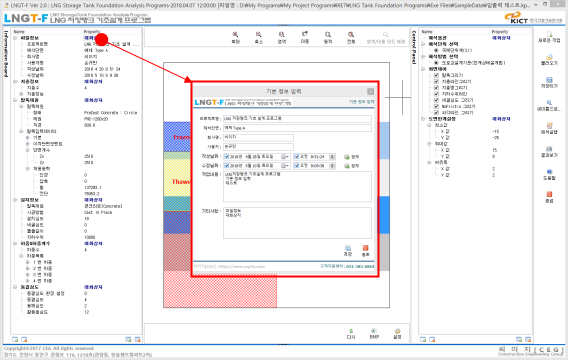Click the 프로젝트명 input field
The height and width of the screenshot is (364, 568).
pos(297,119)
